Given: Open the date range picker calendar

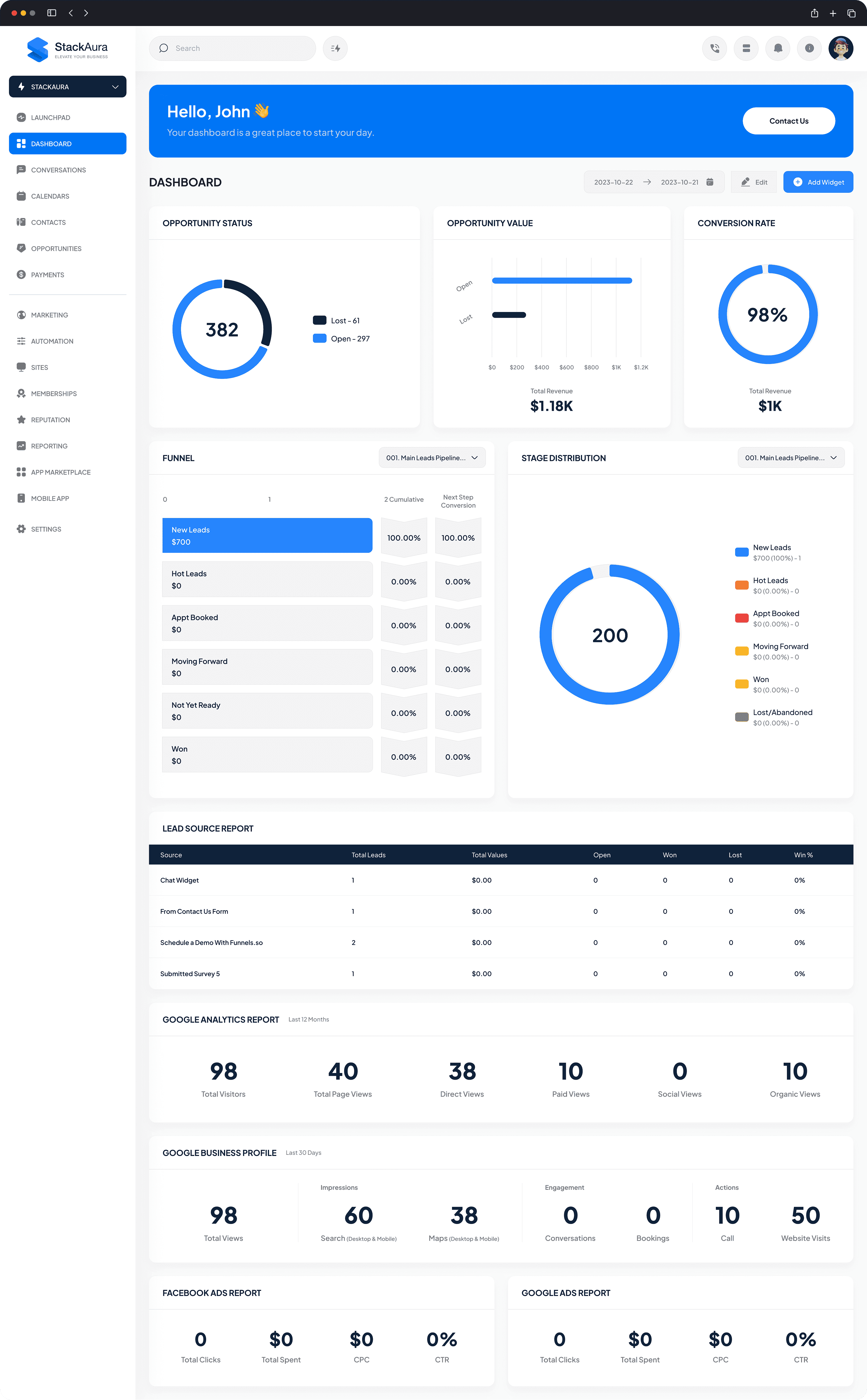Looking at the screenshot, I should 710,182.
